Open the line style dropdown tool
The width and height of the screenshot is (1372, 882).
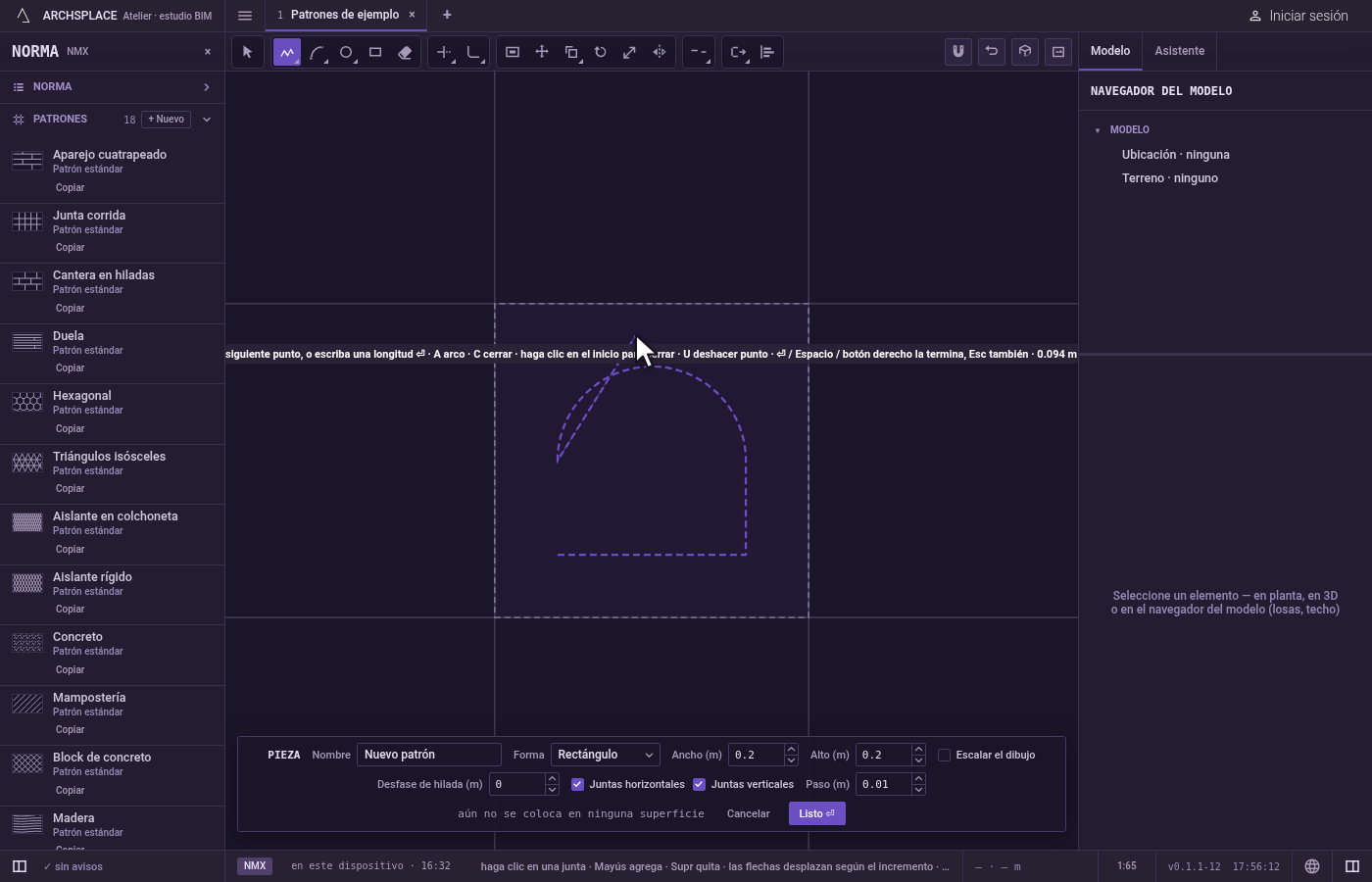click(699, 52)
